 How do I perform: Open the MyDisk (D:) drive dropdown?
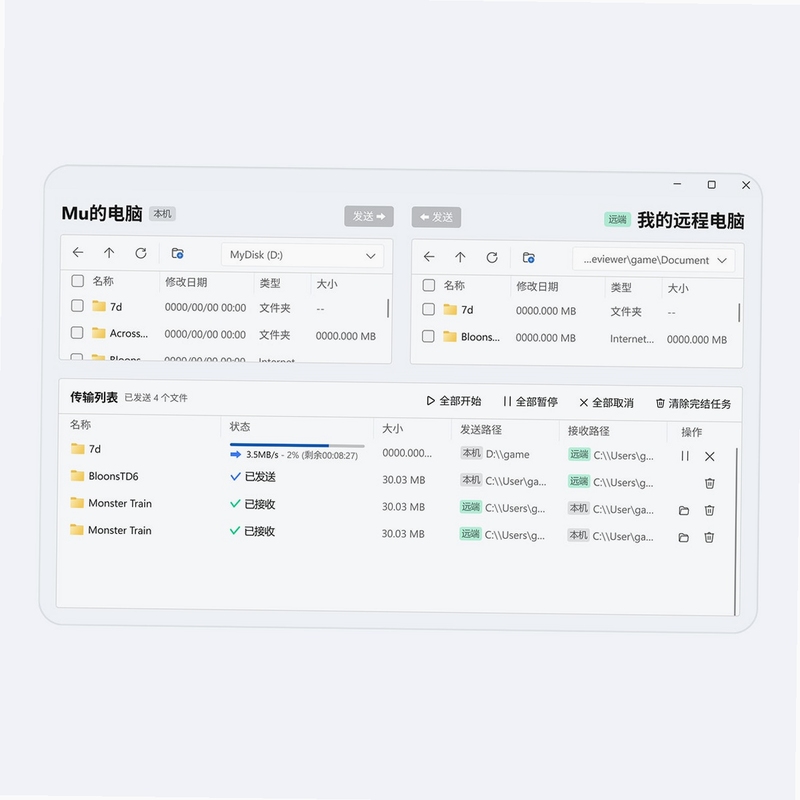click(303, 255)
